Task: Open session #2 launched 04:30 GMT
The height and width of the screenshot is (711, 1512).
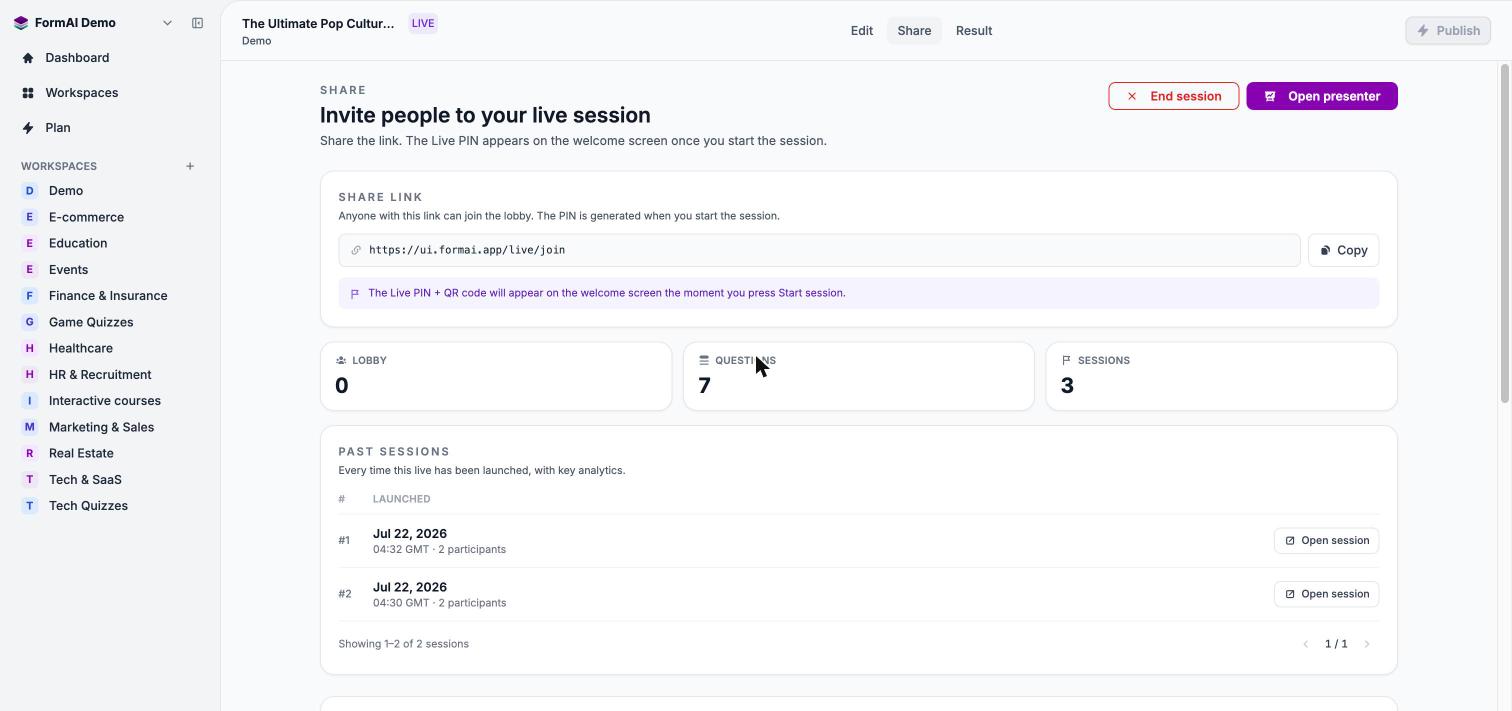Action: tap(1326, 594)
